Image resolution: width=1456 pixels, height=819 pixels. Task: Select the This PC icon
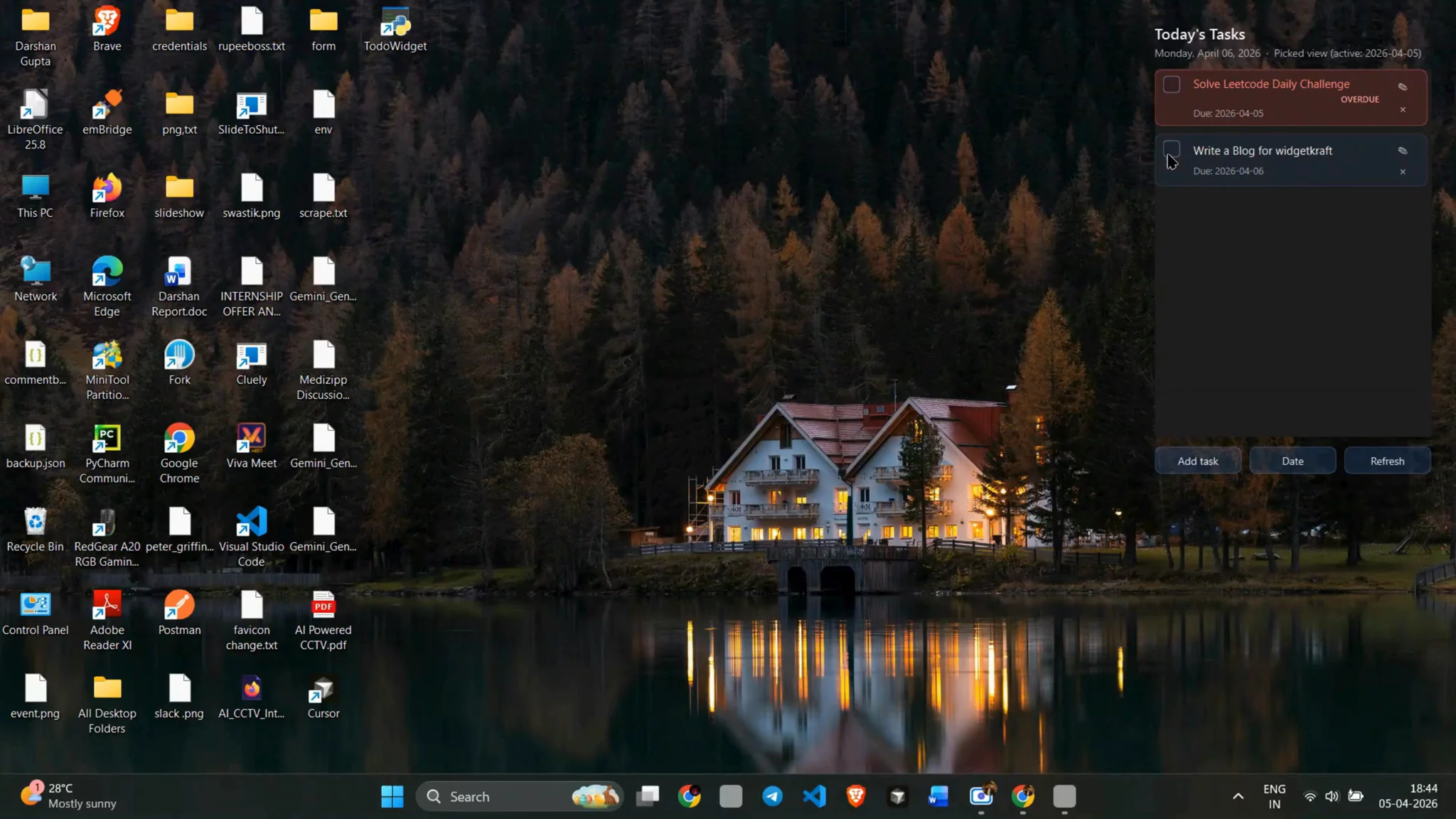pos(36,197)
